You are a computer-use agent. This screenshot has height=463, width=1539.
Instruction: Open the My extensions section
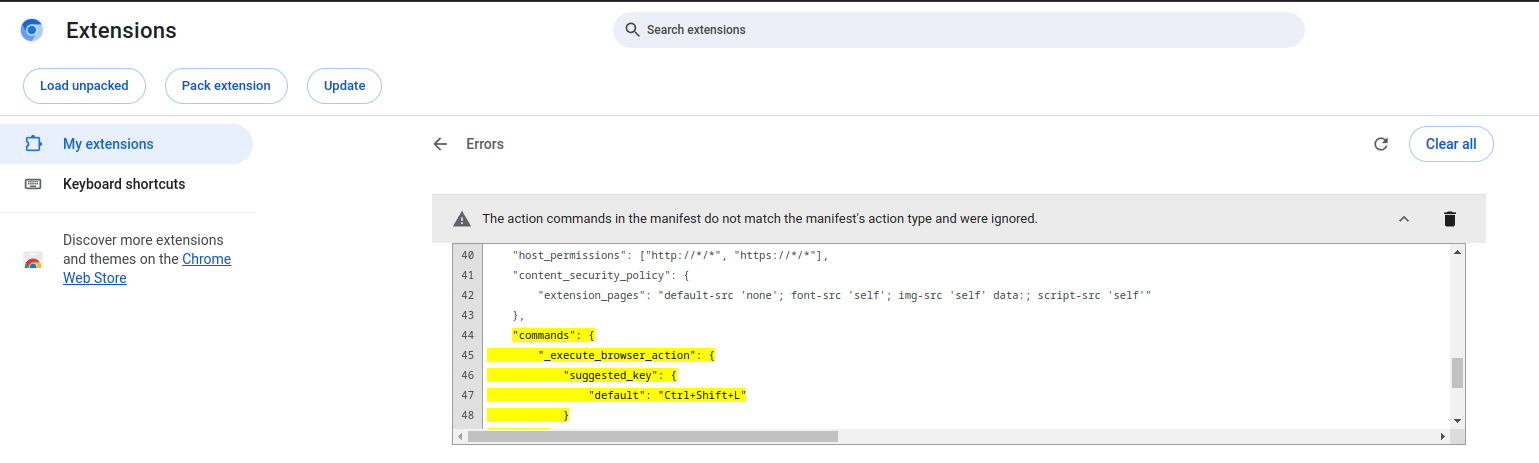coord(108,144)
